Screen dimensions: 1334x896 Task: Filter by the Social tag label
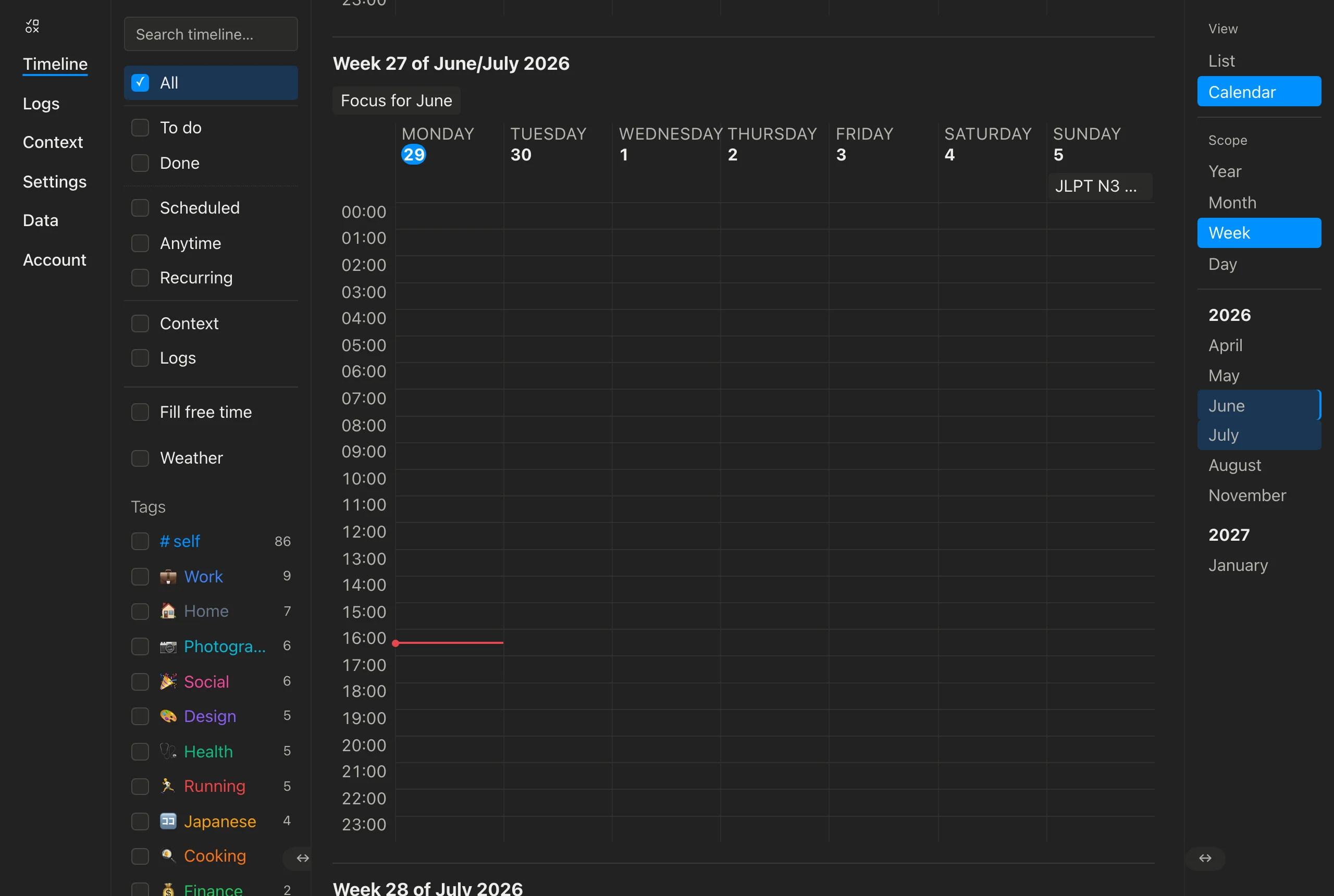(206, 682)
